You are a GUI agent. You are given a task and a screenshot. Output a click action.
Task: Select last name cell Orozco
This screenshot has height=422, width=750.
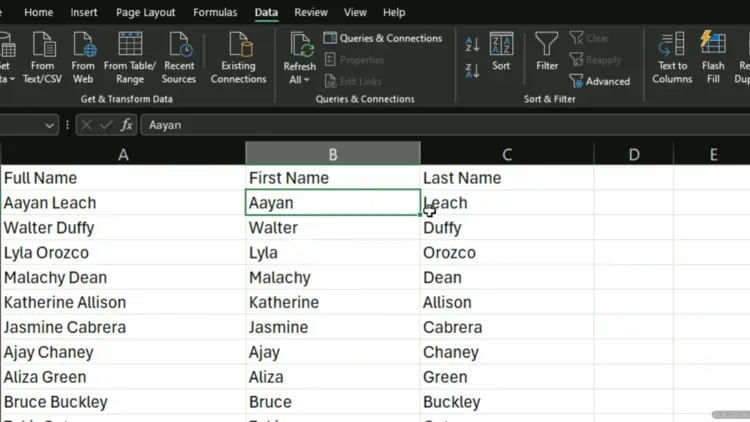coord(507,253)
